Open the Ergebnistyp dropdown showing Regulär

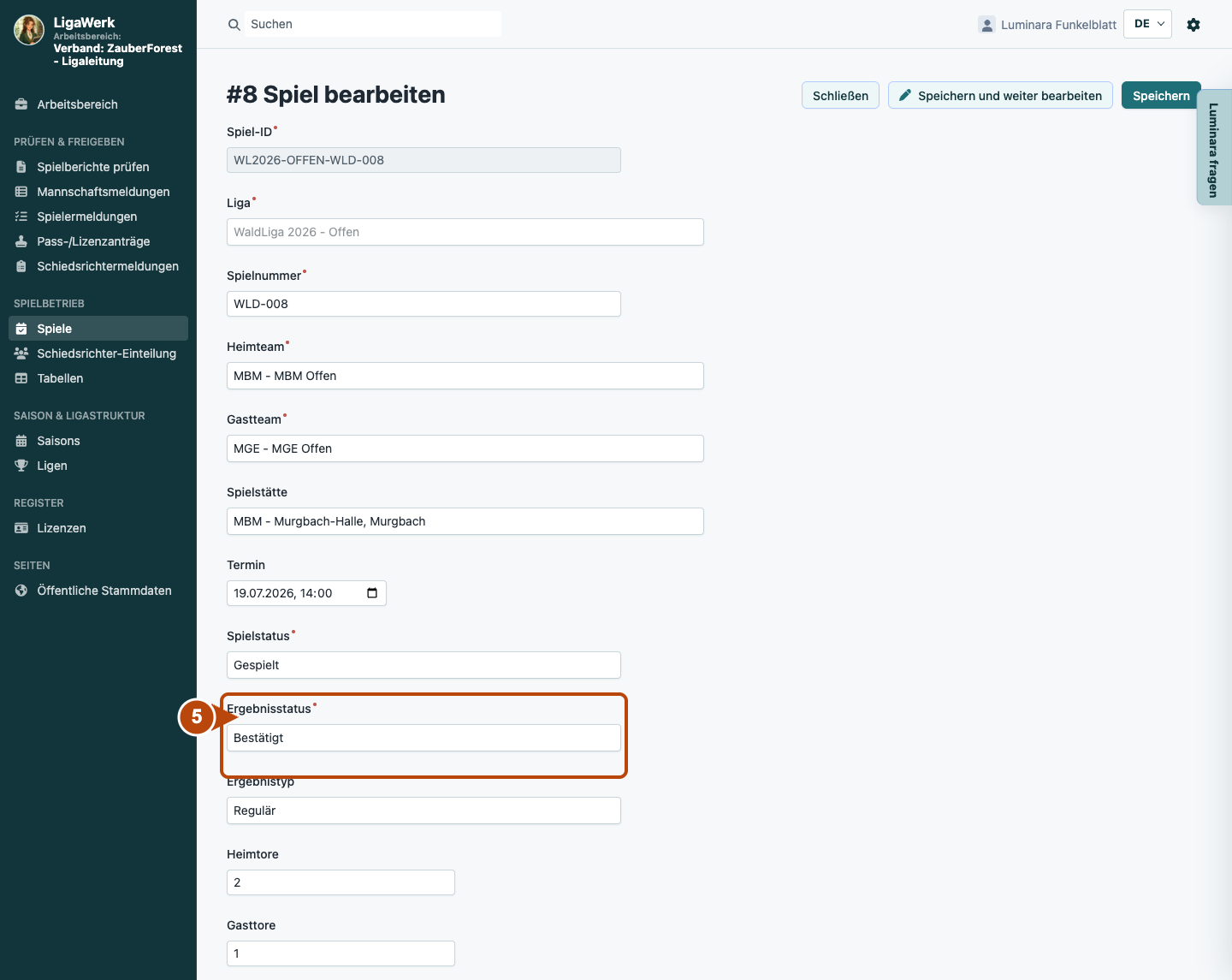point(423,811)
